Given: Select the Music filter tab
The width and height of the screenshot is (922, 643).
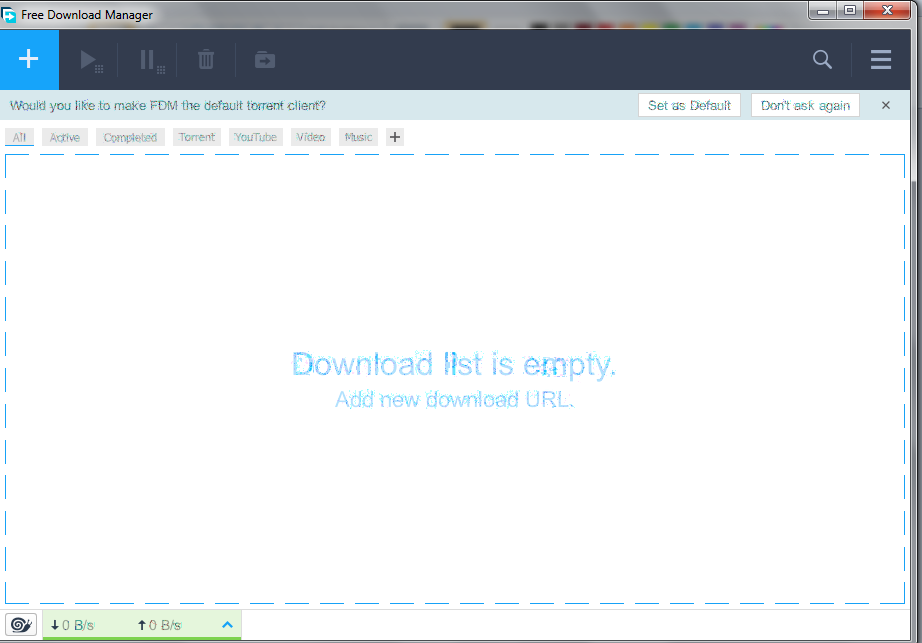Looking at the screenshot, I should (x=358, y=137).
